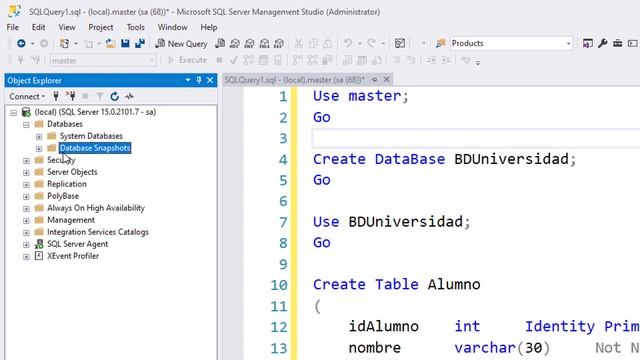The height and width of the screenshot is (360, 640).
Task: Click Object Explorer activity monitor pulse icon
Action: [129, 96]
